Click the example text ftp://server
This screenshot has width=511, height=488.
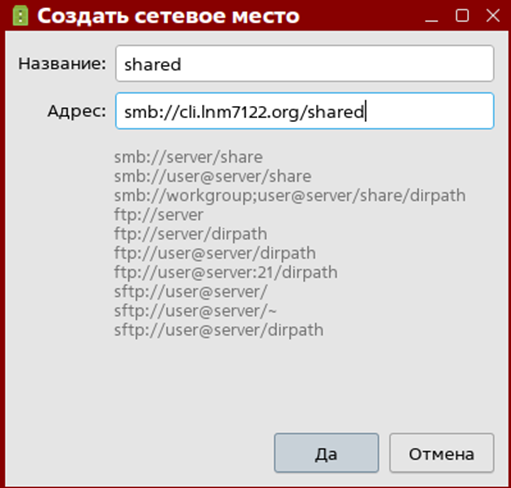[159, 215]
